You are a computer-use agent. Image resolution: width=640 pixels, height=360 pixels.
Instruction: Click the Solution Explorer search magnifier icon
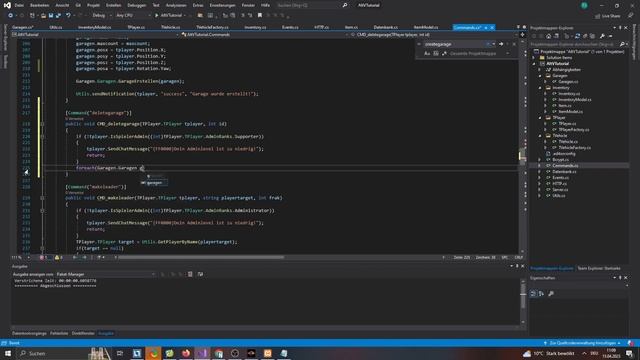click(x=622, y=44)
